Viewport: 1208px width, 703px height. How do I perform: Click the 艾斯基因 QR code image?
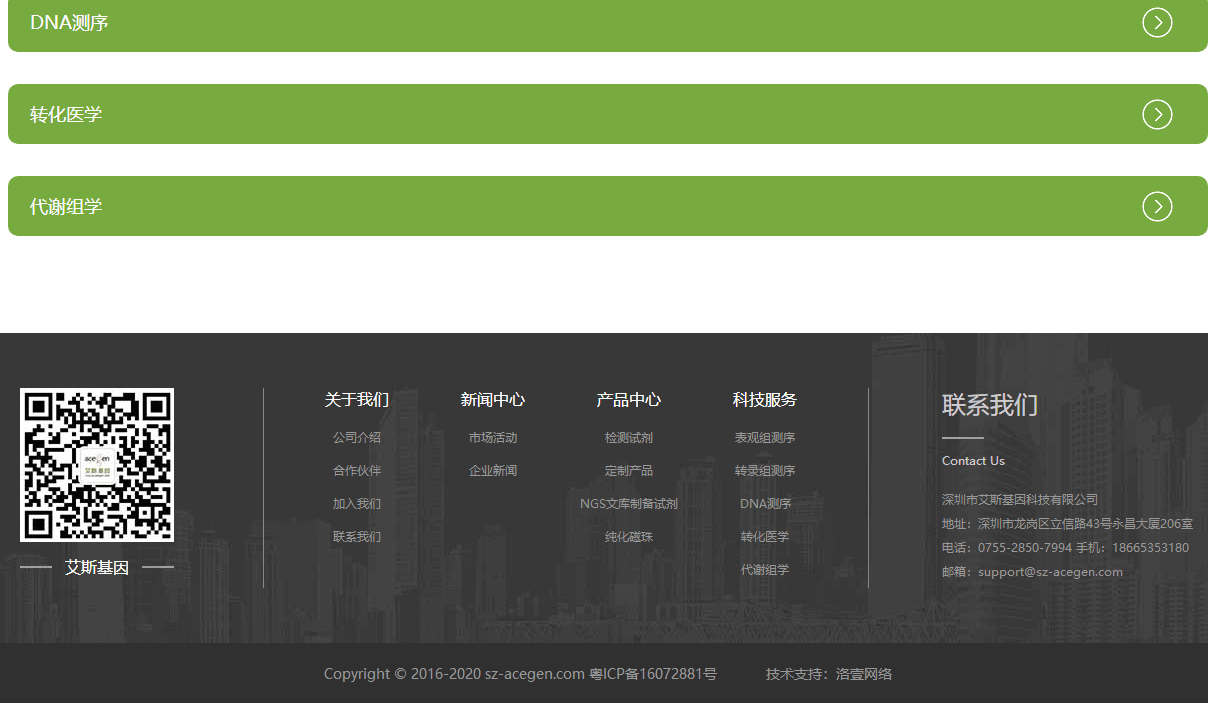pos(97,465)
